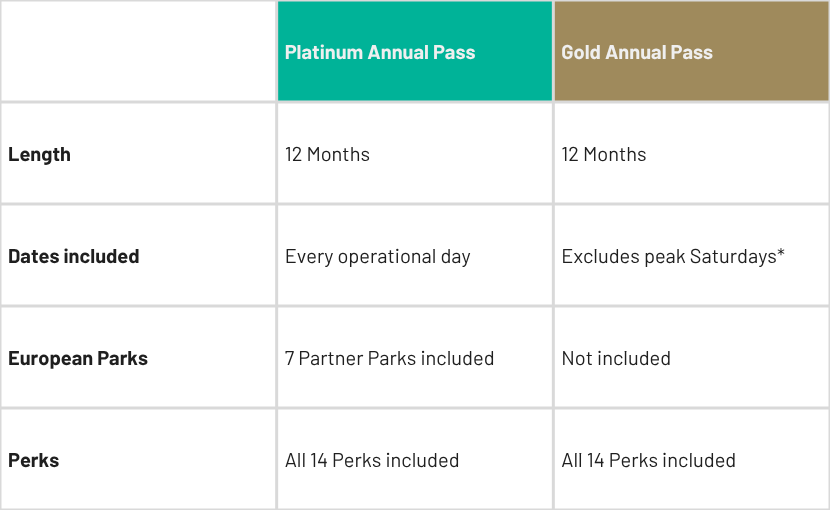Click the Gold Annual Pass header text

(637, 52)
